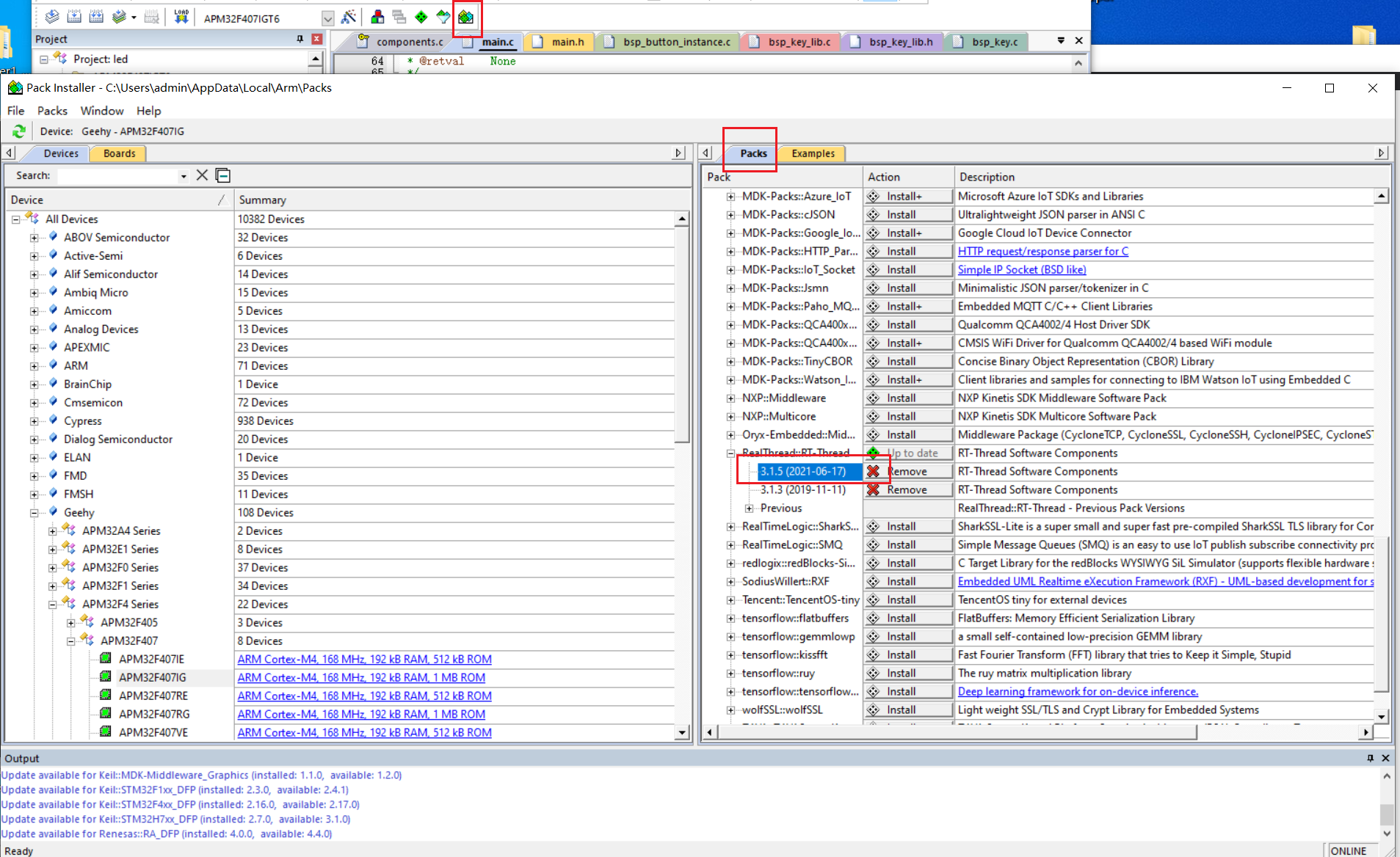Select the APM32F407VE device row
The width and height of the screenshot is (1400, 857).
pos(153,733)
